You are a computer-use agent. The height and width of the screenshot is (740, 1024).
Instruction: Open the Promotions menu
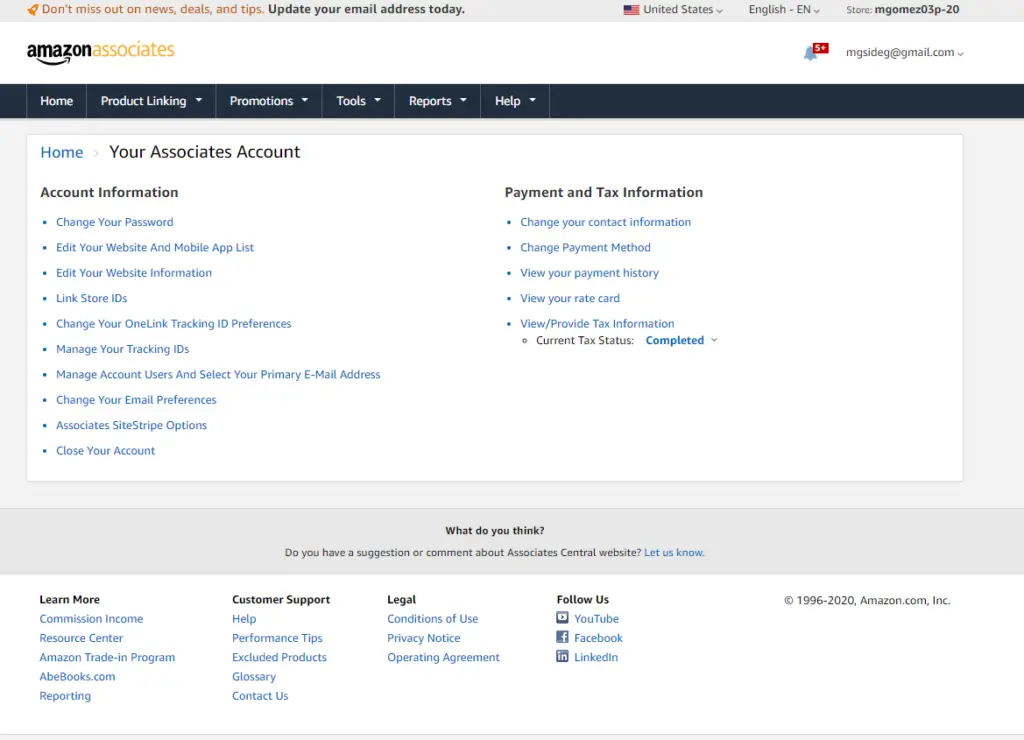tap(268, 101)
